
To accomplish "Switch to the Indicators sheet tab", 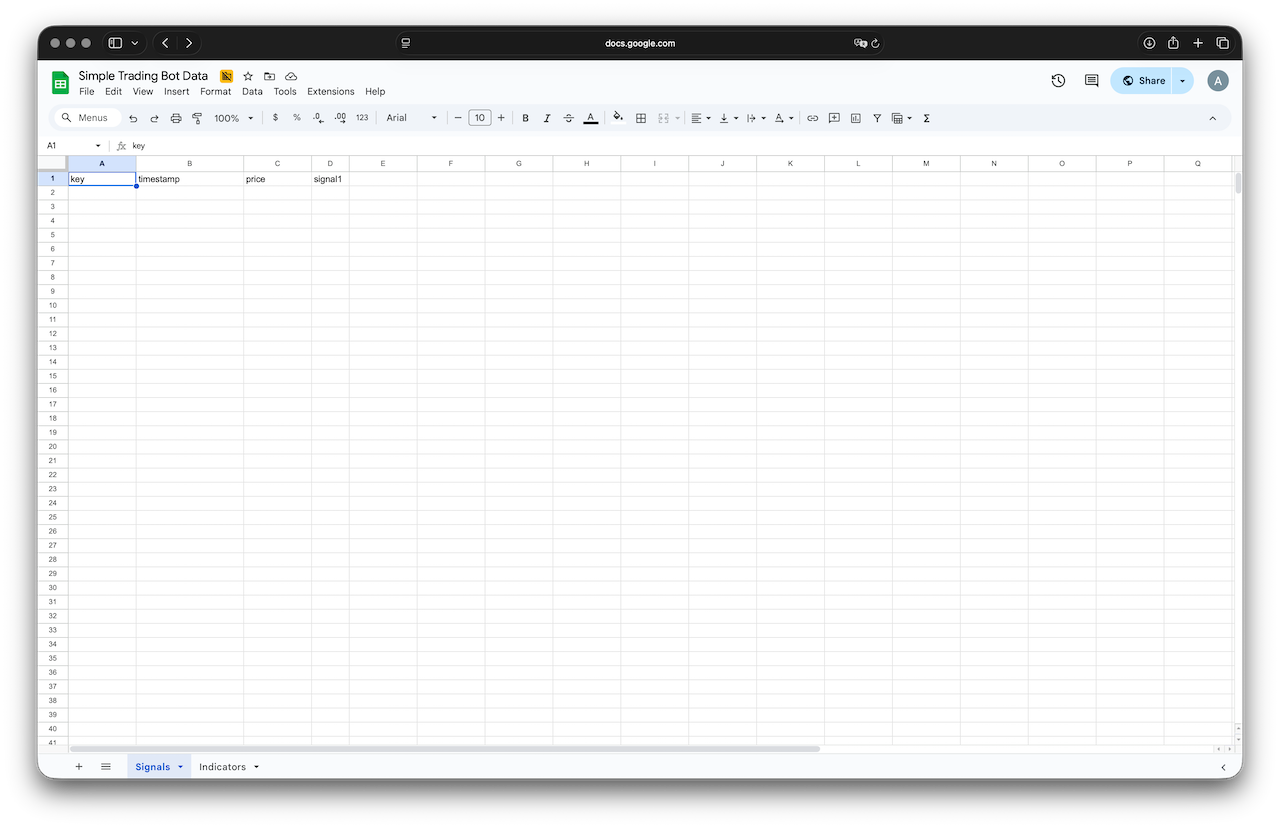I will [x=222, y=767].
